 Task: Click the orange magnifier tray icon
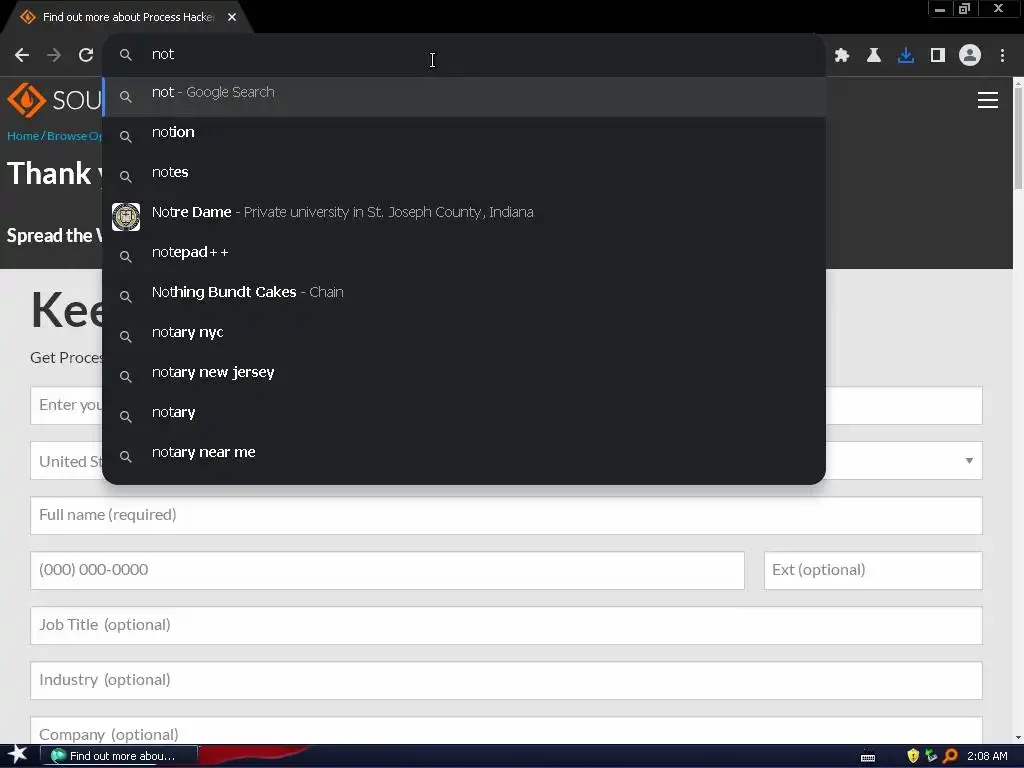pyautogui.click(x=950, y=756)
